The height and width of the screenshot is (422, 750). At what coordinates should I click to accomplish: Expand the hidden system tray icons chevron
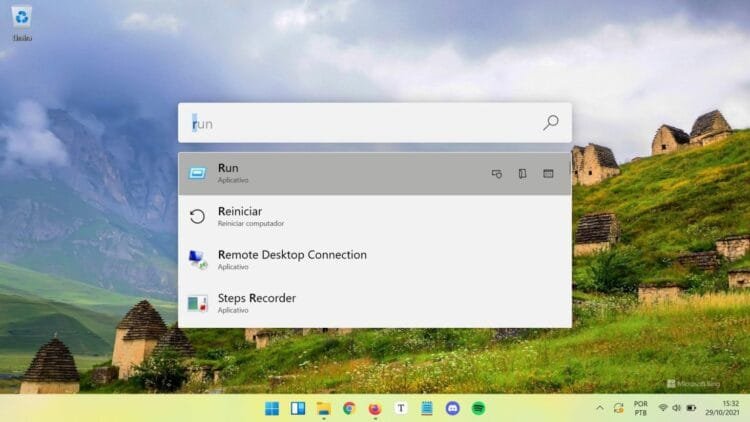pyautogui.click(x=600, y=408)
